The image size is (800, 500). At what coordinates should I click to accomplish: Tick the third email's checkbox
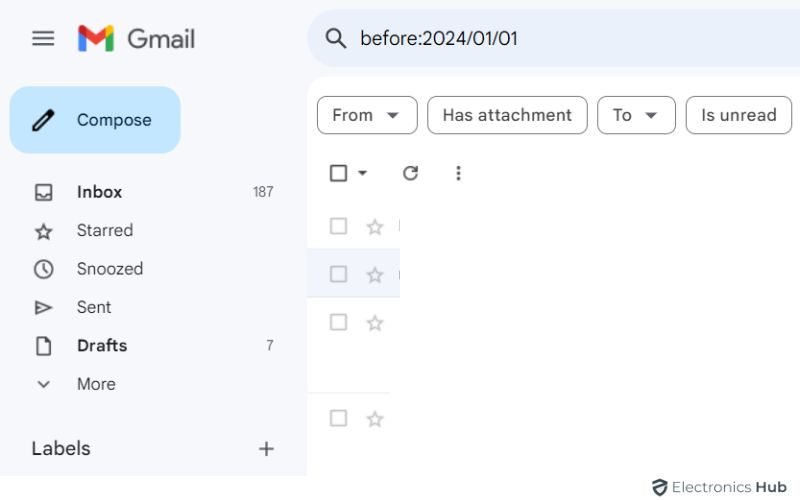[x=338, y=322]
